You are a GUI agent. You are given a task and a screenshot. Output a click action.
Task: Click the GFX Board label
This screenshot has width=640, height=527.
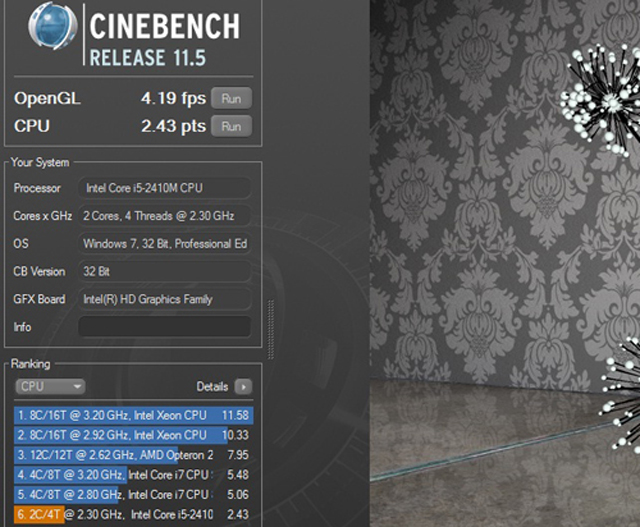click(x=39, y=299)
